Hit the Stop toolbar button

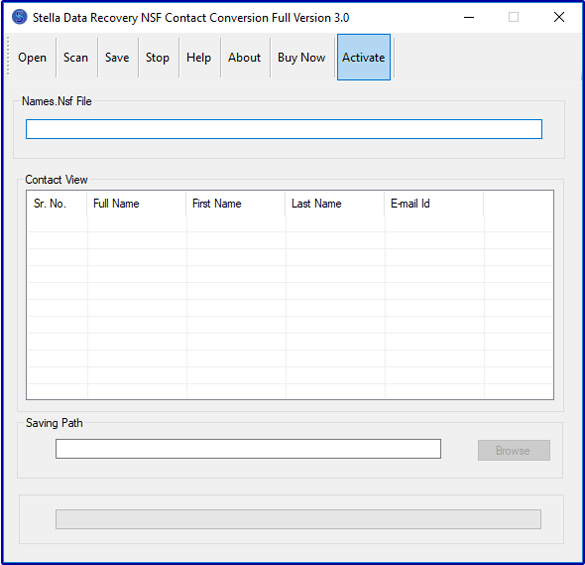click(157, 57)
